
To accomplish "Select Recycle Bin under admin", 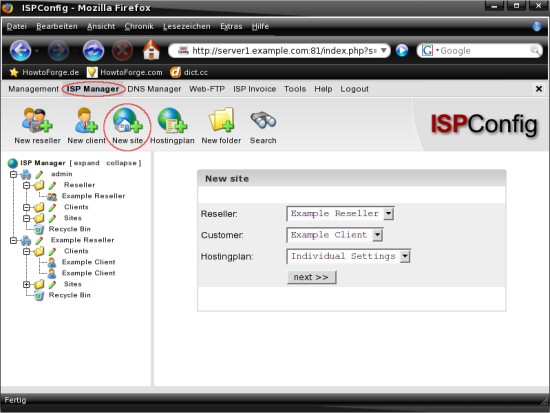I will pyautogui.click(x=69, y=229).
